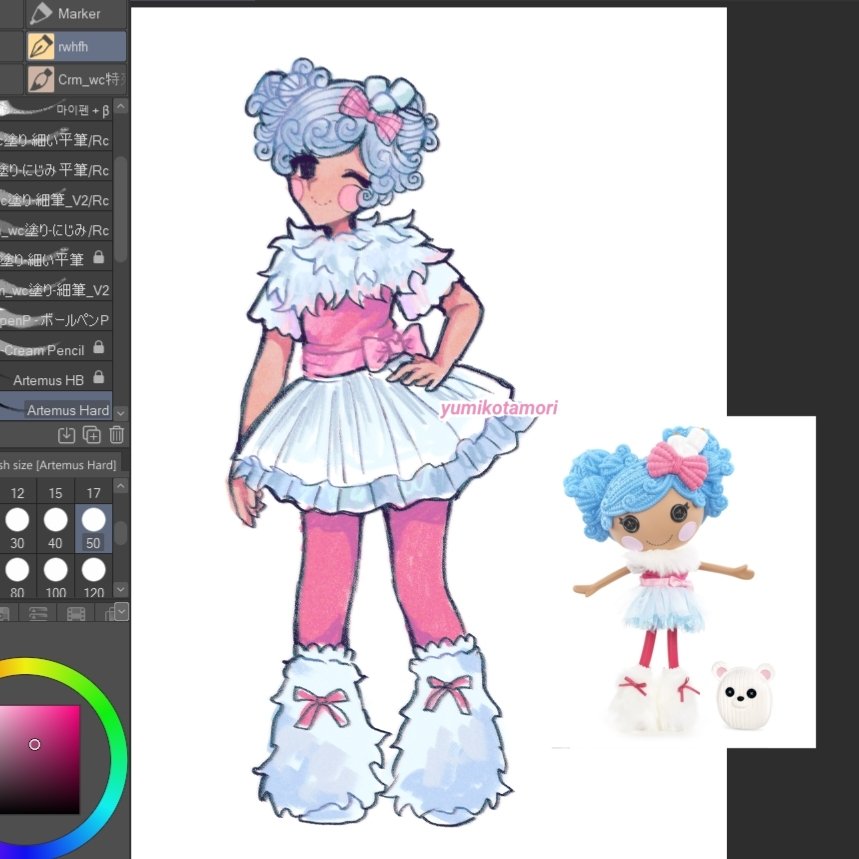This screenshot has width=859, height=859.
Task: Set brush size to 100
Action: pyautogui.click(x=55, y=577)
